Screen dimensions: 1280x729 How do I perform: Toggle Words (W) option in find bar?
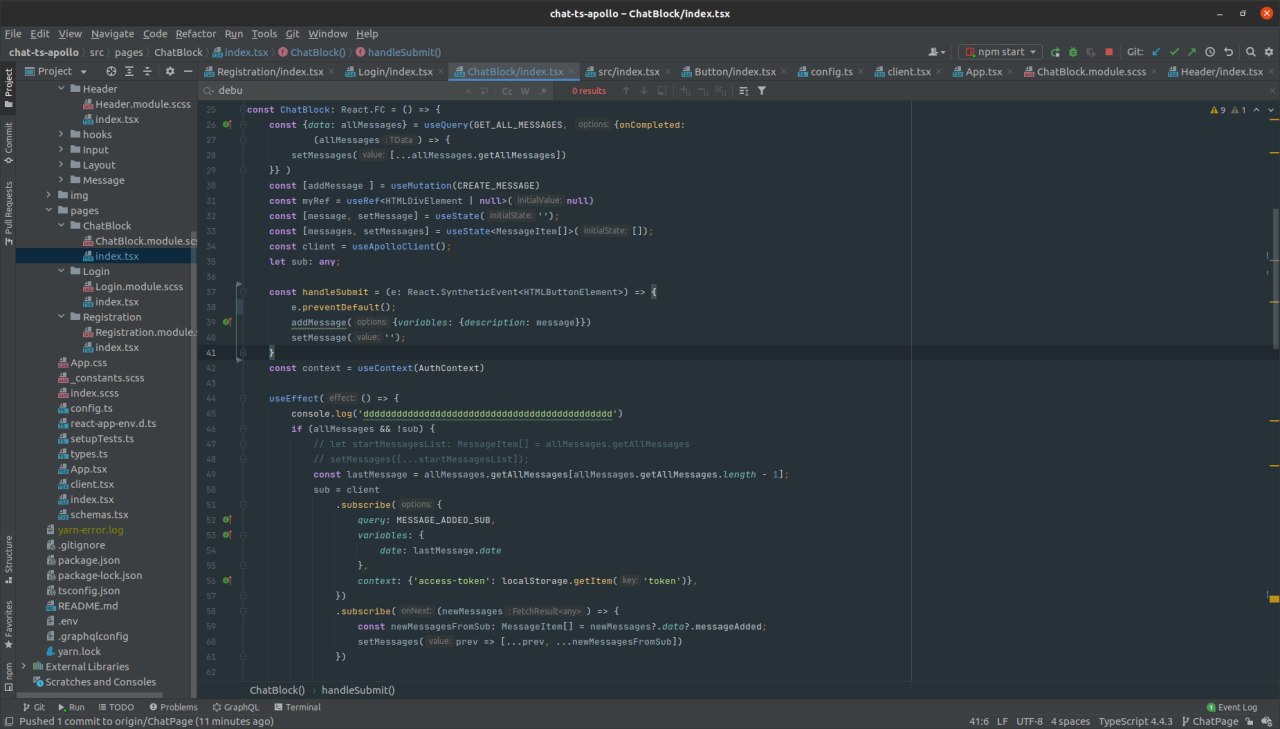(525, 91)
